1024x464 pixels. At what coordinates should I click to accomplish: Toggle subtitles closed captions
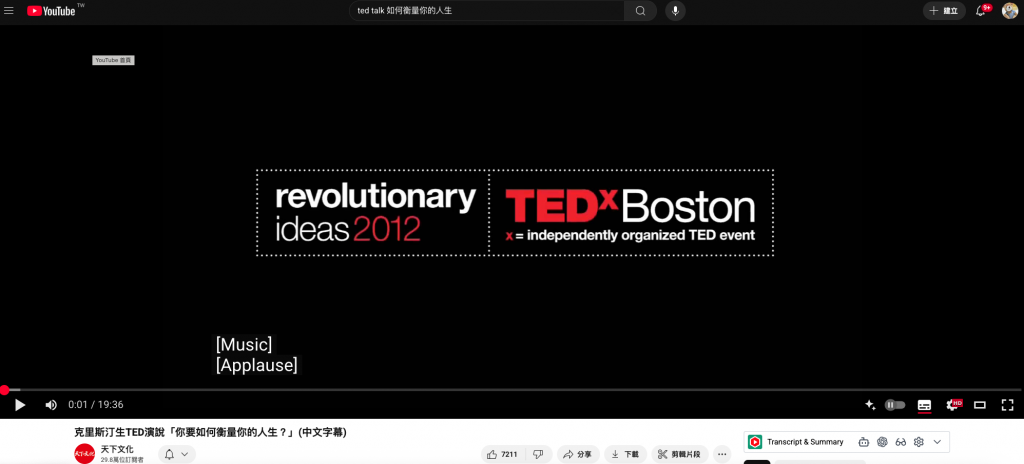click(x=924, y=405)
